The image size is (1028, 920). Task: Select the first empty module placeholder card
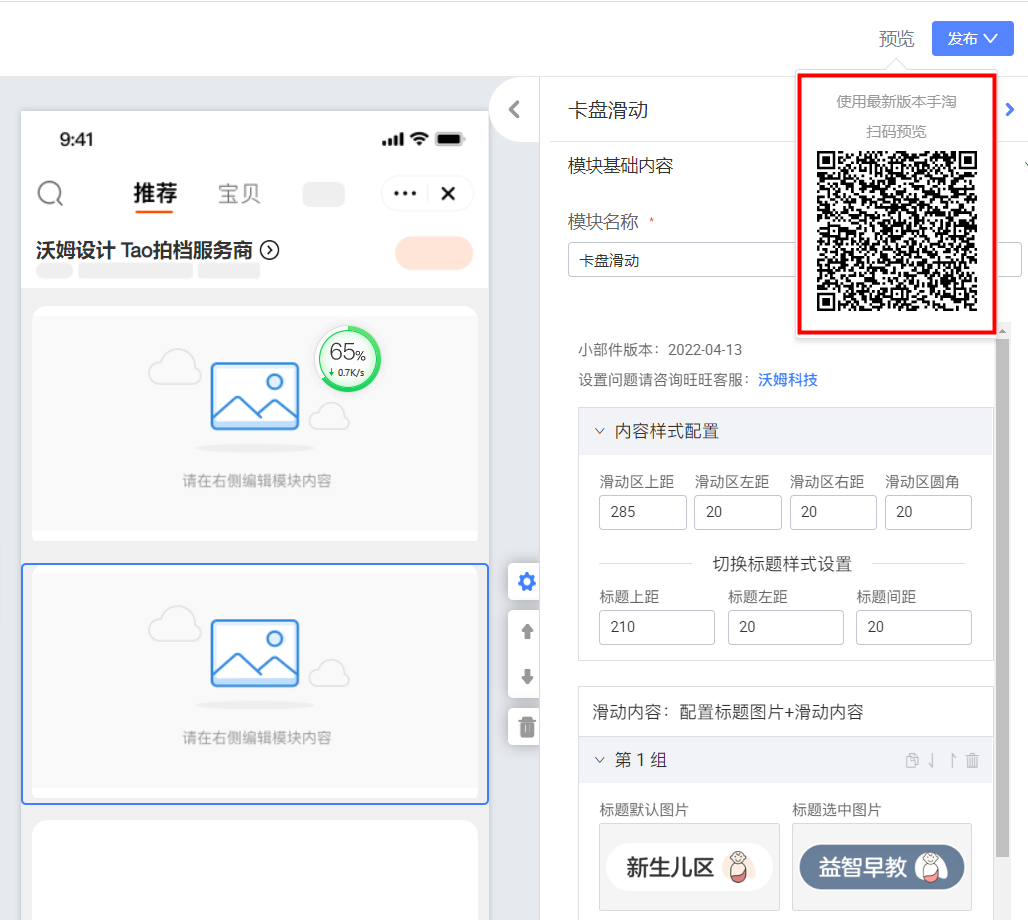pyautogui.click(x=255, y=424)
